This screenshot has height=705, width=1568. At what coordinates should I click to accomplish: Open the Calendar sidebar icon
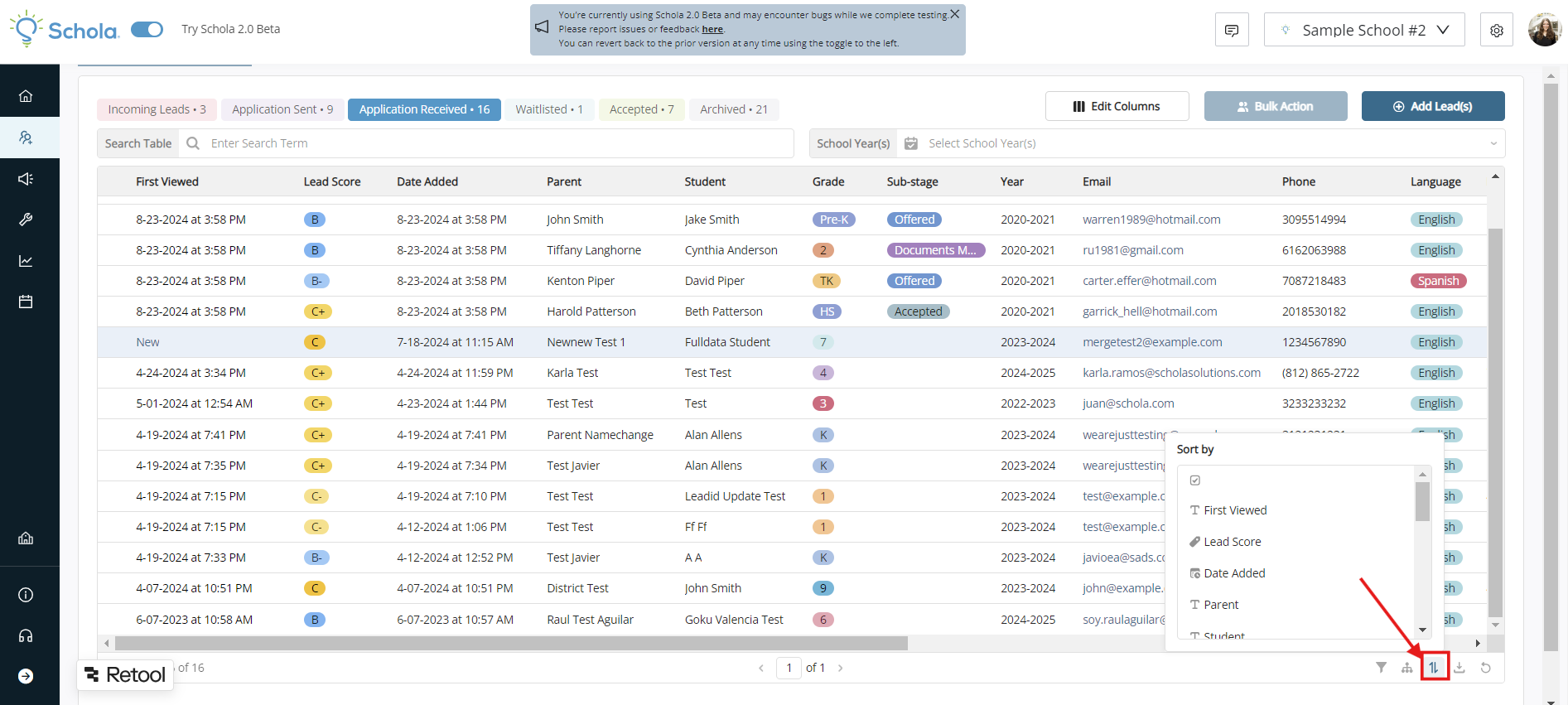(x=26, y=302)
